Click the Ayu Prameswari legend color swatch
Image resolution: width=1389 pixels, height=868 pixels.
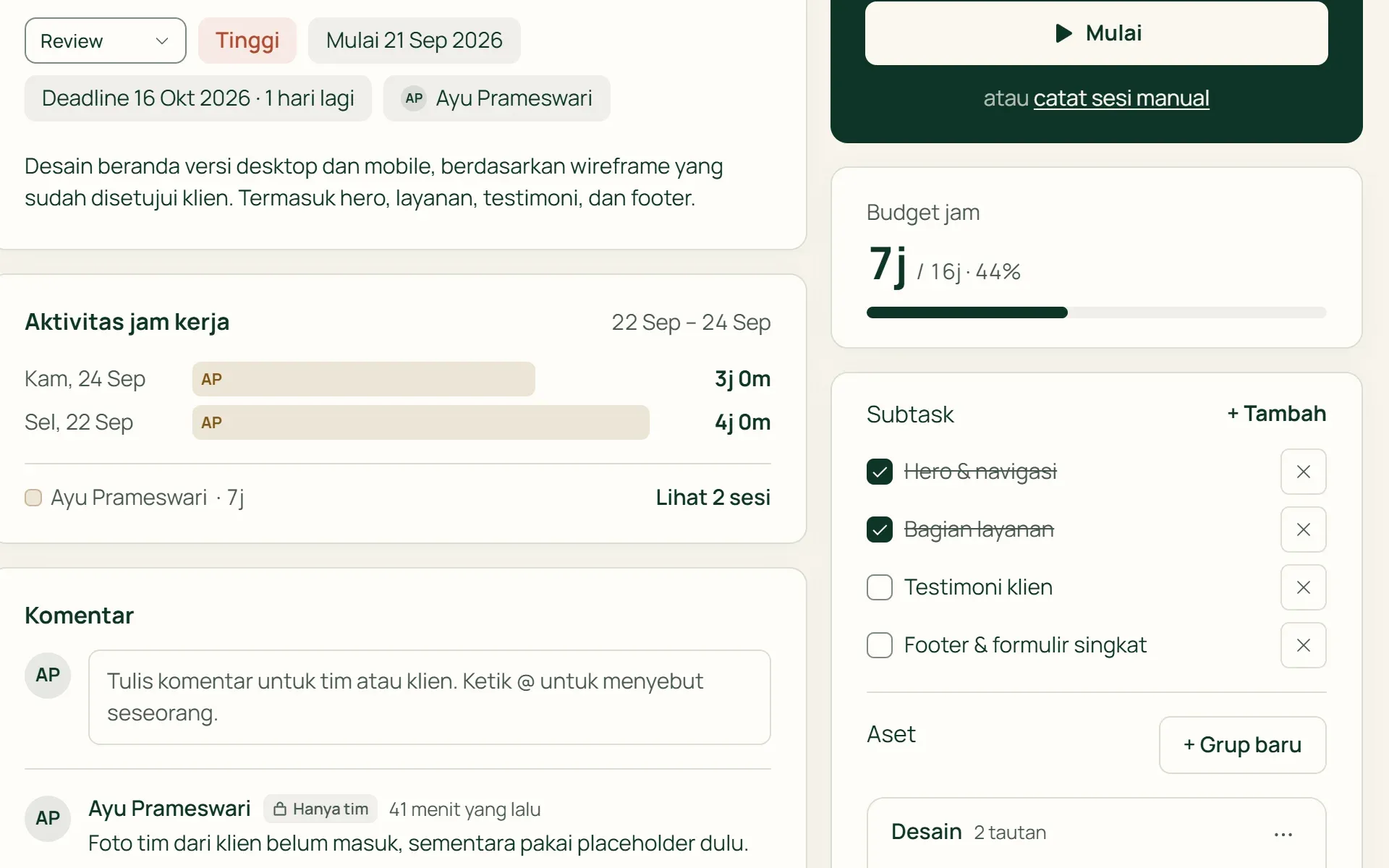pos(33,498)
